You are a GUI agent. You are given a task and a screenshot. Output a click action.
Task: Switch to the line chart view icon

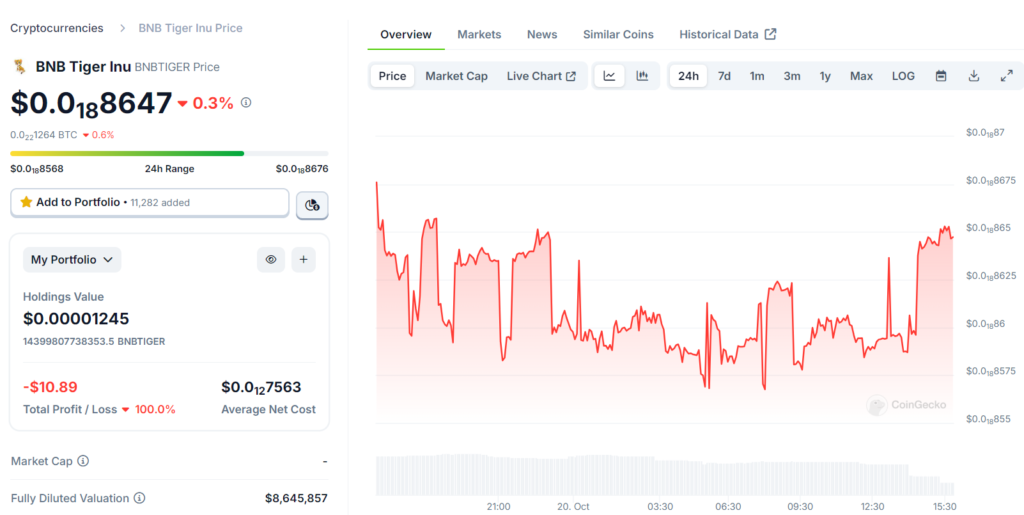(609, 76)
